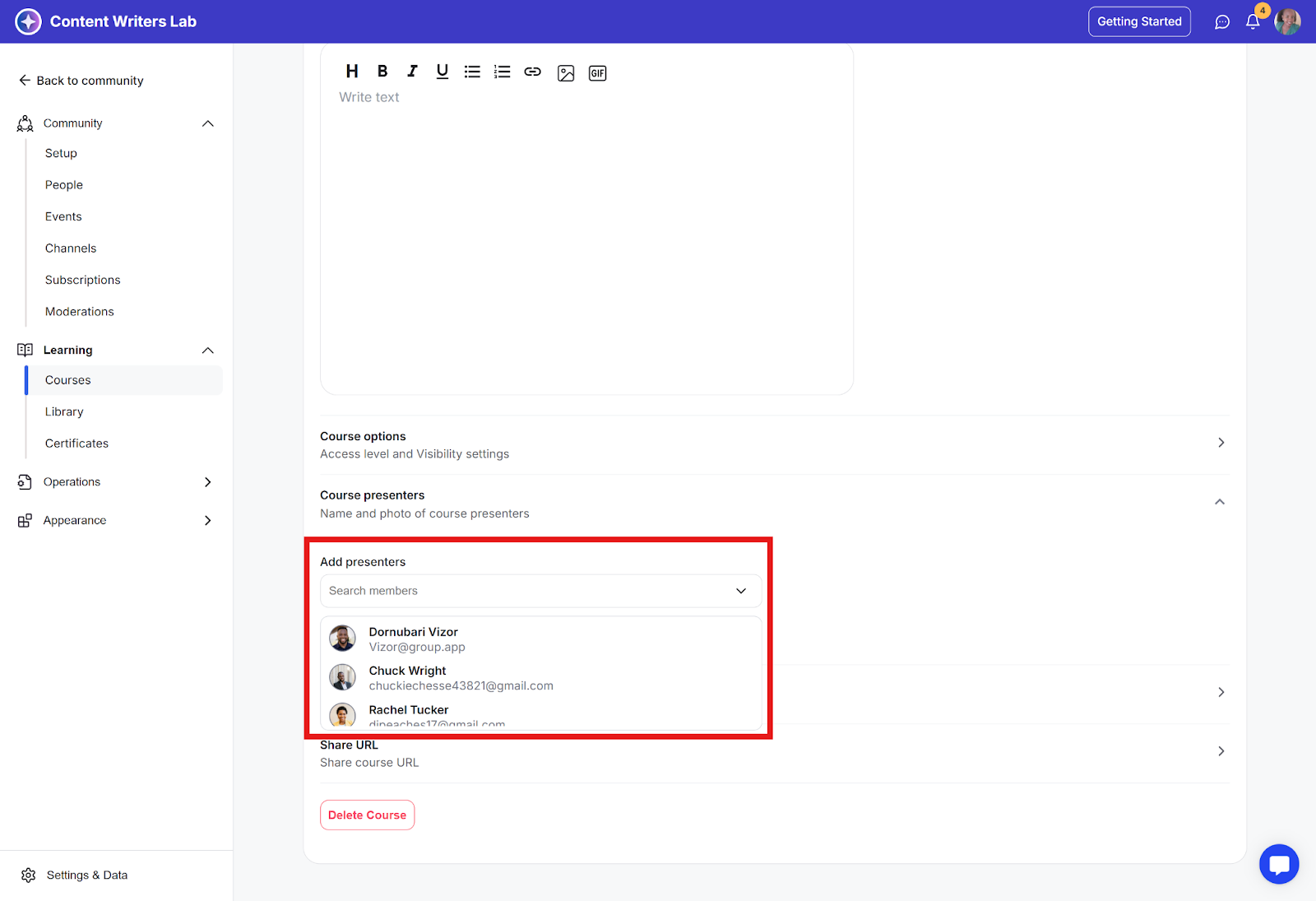Viewport: 1316px width, 901px height.
Task: Apply heading formatting in editor toolbar
Action: (352, 72)
